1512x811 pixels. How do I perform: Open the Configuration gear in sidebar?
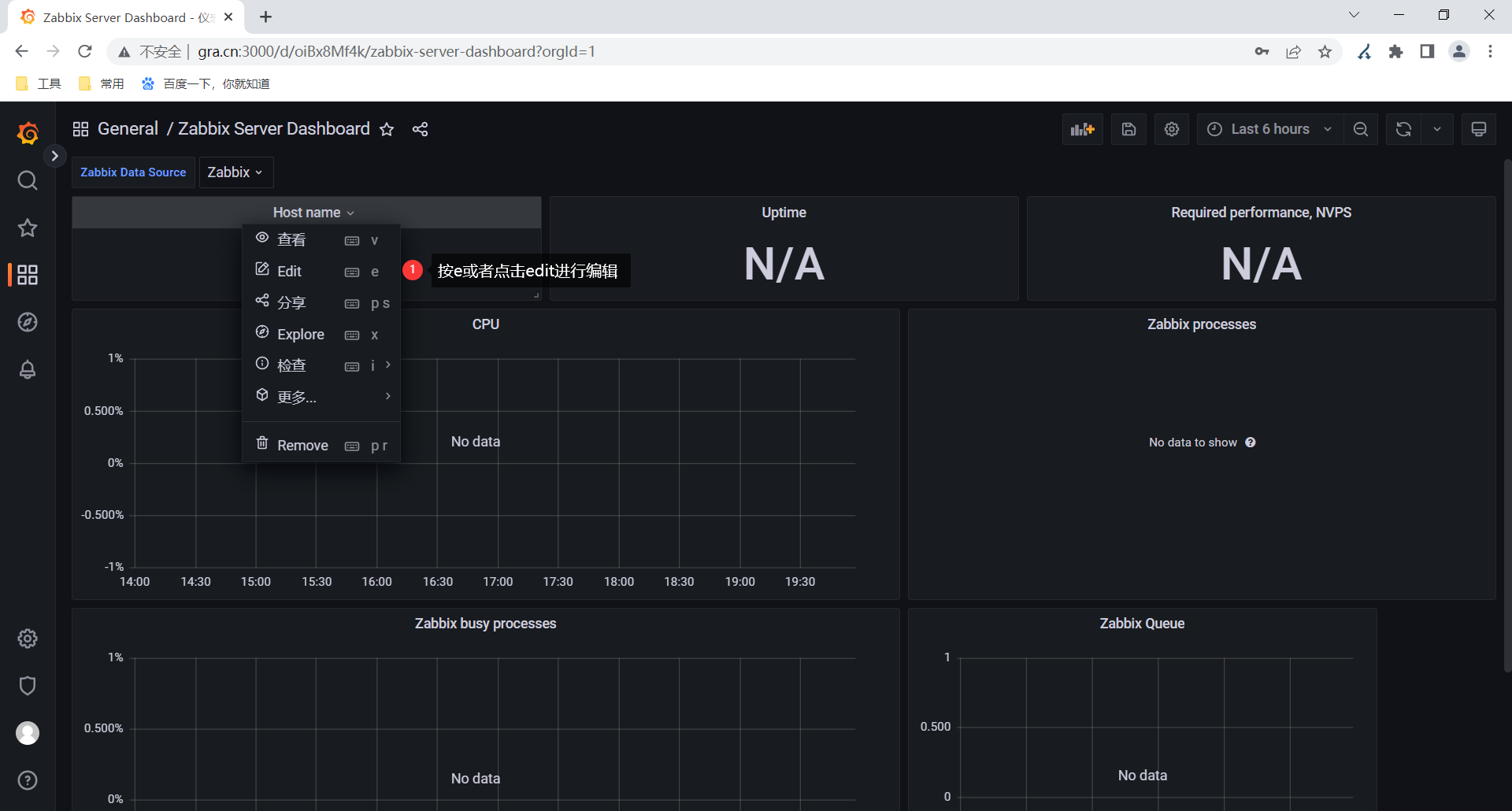[28, 639]
